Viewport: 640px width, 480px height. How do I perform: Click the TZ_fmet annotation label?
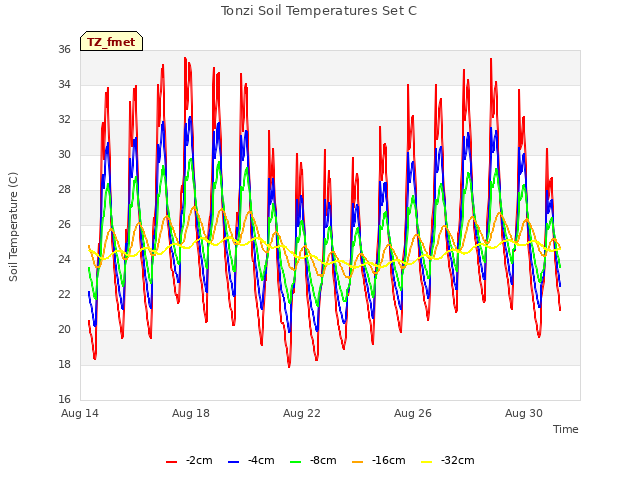111,42
